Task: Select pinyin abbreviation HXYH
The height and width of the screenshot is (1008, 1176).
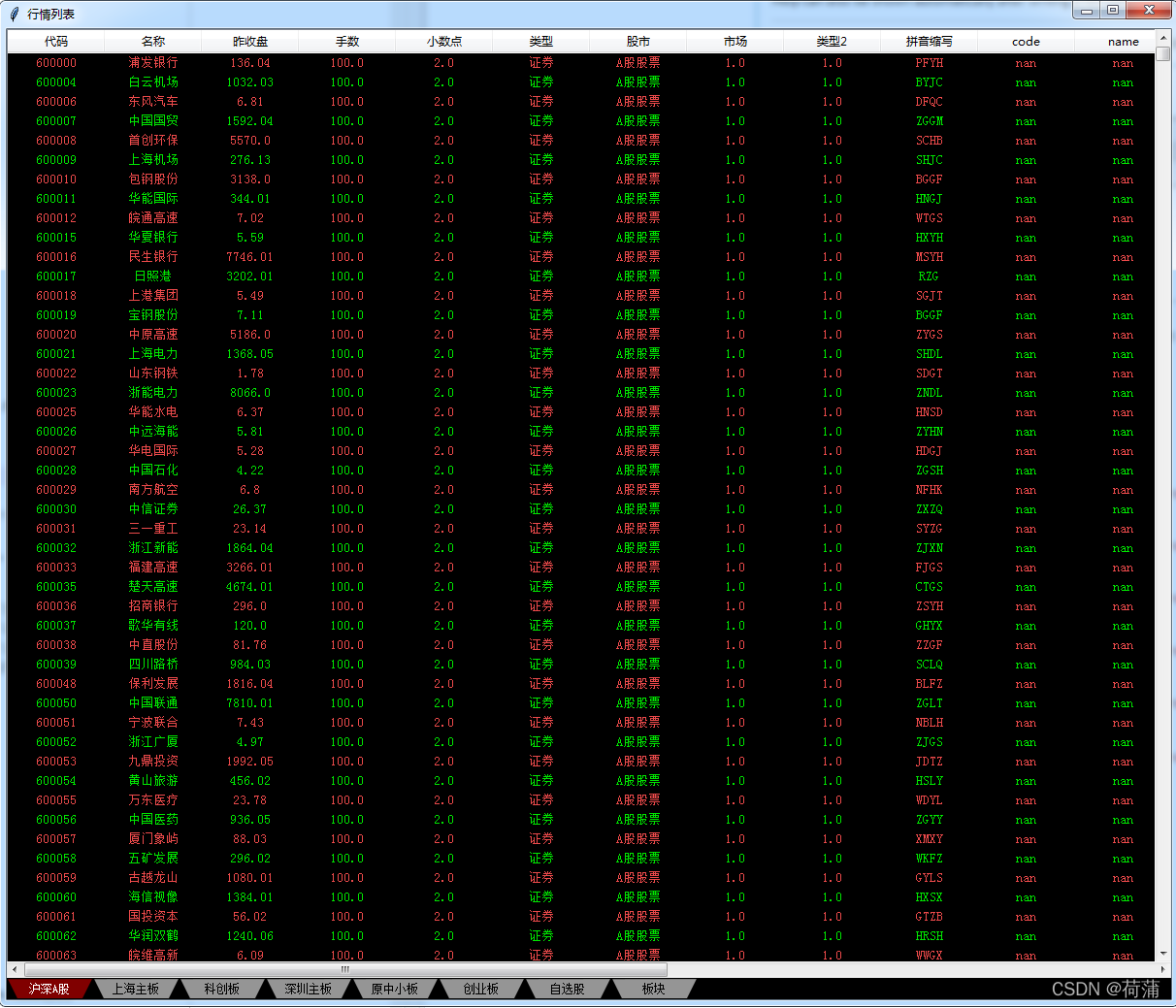Action: click(x=930, y=238)
